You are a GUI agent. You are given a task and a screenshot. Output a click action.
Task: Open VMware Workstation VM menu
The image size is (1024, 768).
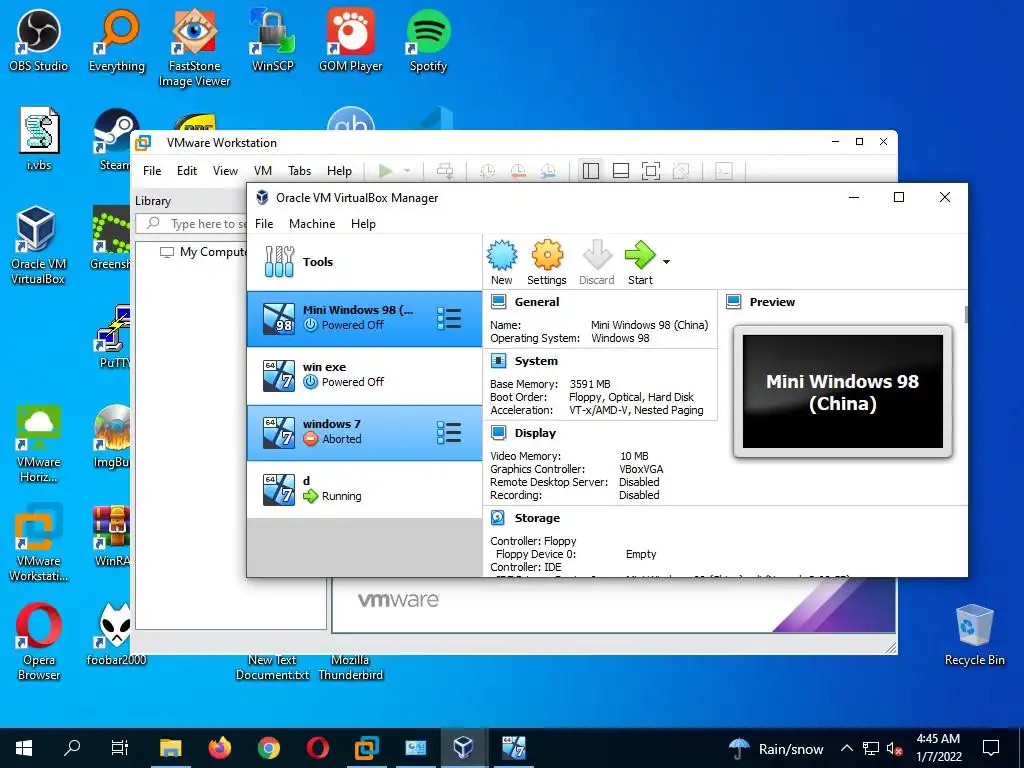(263, 171)
